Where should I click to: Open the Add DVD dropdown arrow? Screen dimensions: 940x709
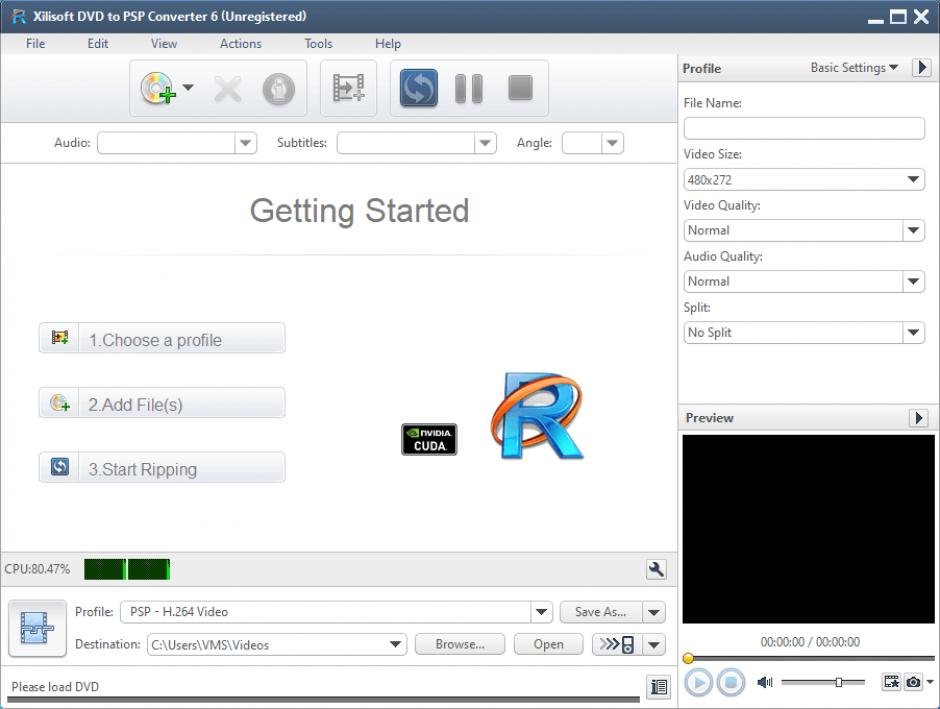pyautogui.click(x=188, y=88)
